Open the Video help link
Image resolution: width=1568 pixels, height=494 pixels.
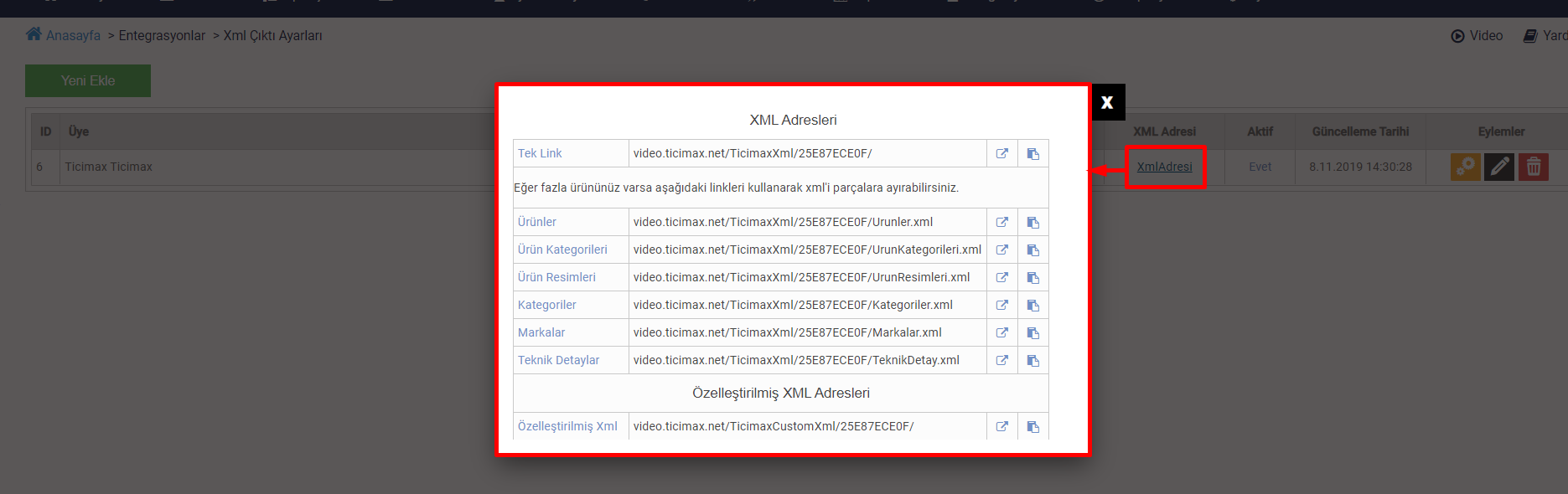click(1477, 35)
